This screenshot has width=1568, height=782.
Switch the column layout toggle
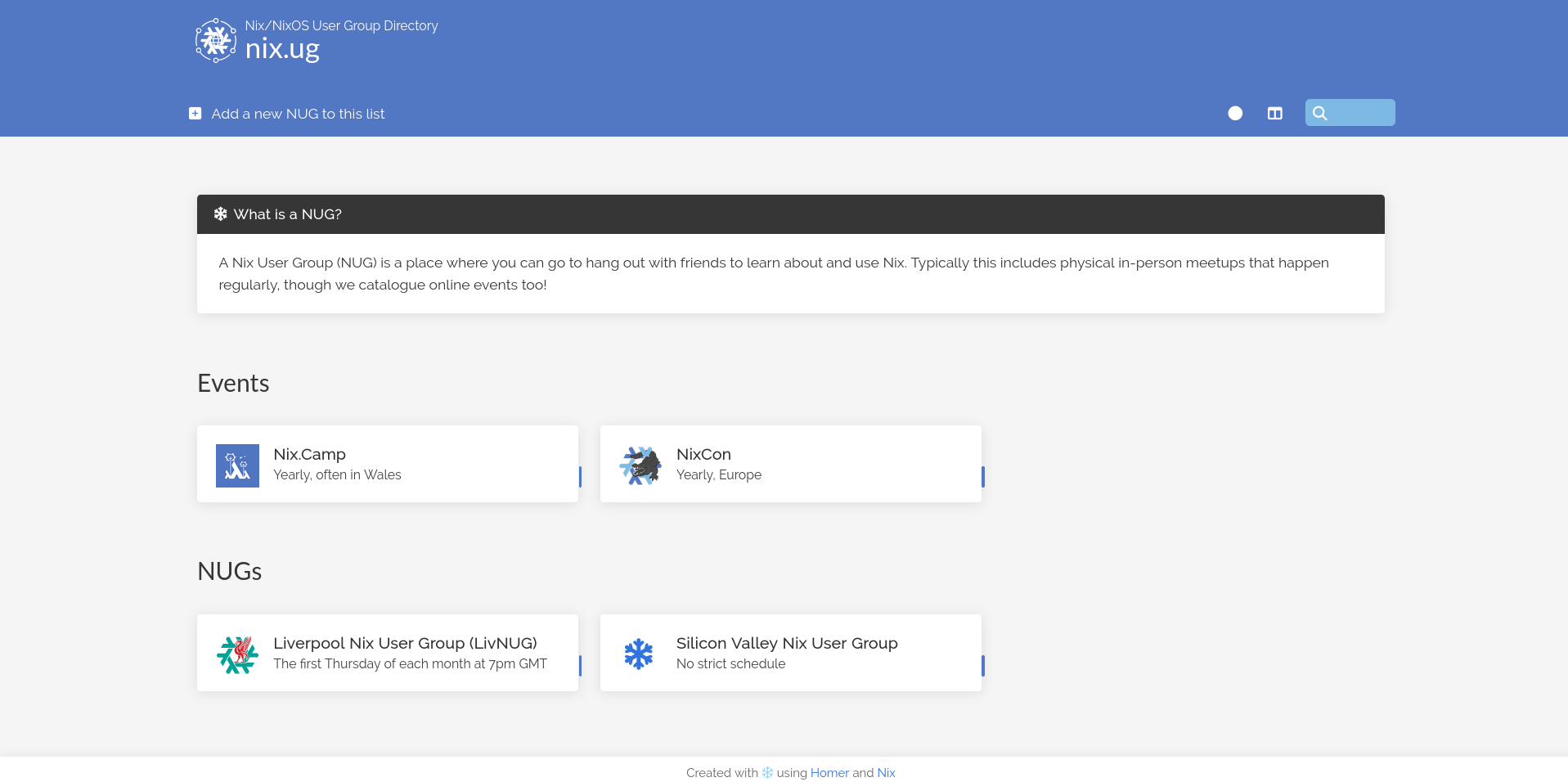[x=1274, y=114]
